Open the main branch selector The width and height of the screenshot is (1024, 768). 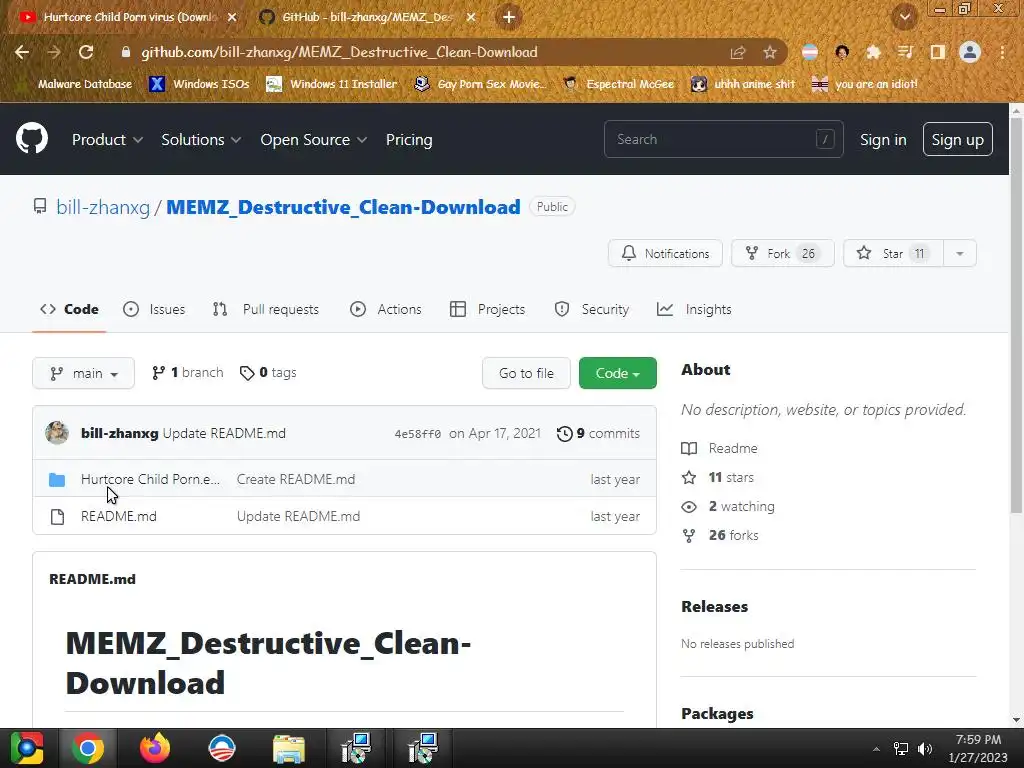[x=84, y=373]
